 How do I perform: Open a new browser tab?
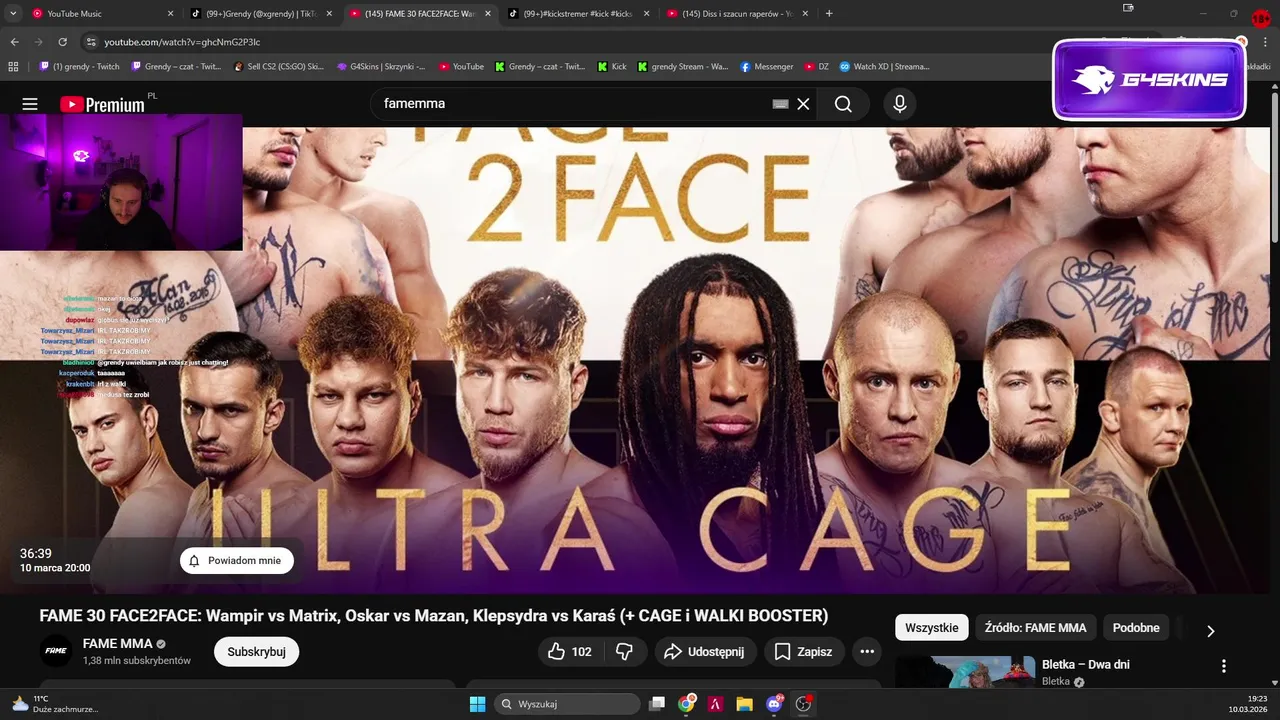click(829, 14)
